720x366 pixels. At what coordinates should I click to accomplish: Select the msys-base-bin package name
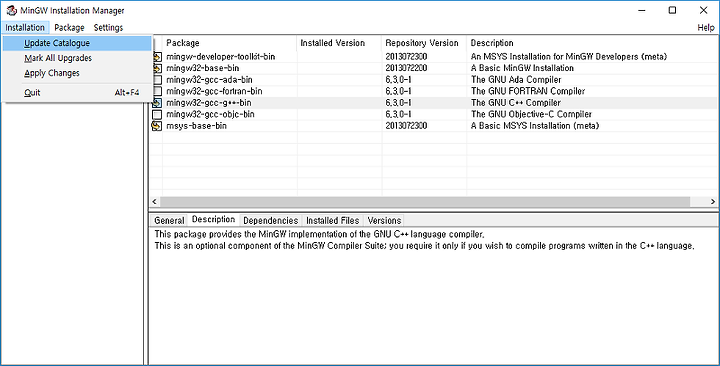[197, 126]
